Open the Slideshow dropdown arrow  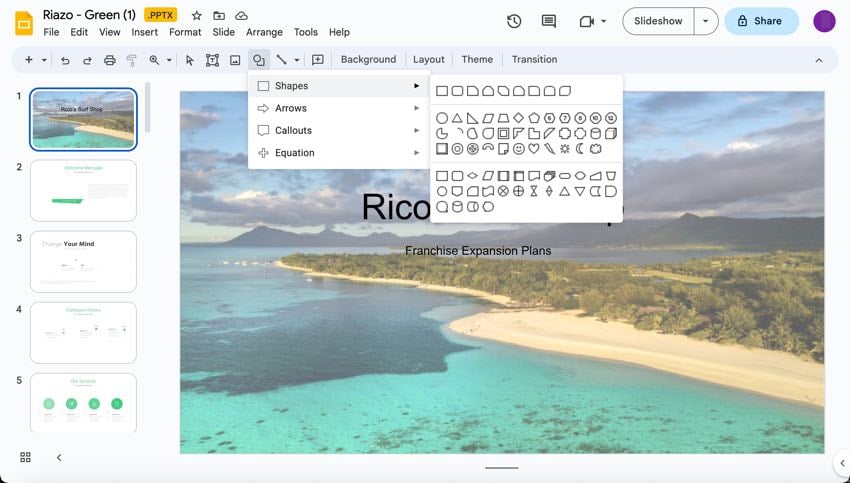click(x=706, y=21)
